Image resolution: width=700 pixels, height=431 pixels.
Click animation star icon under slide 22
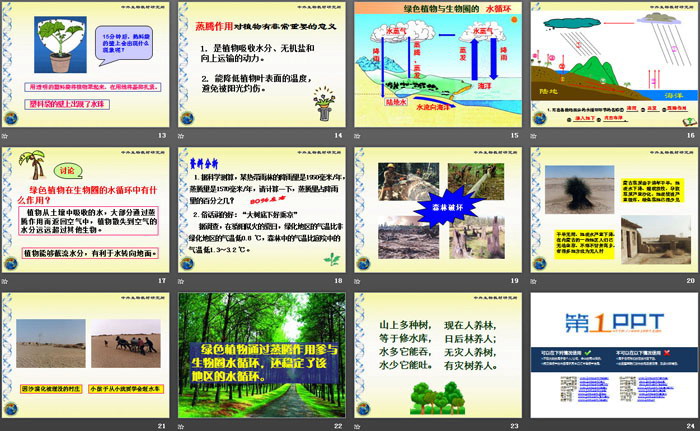181,427
